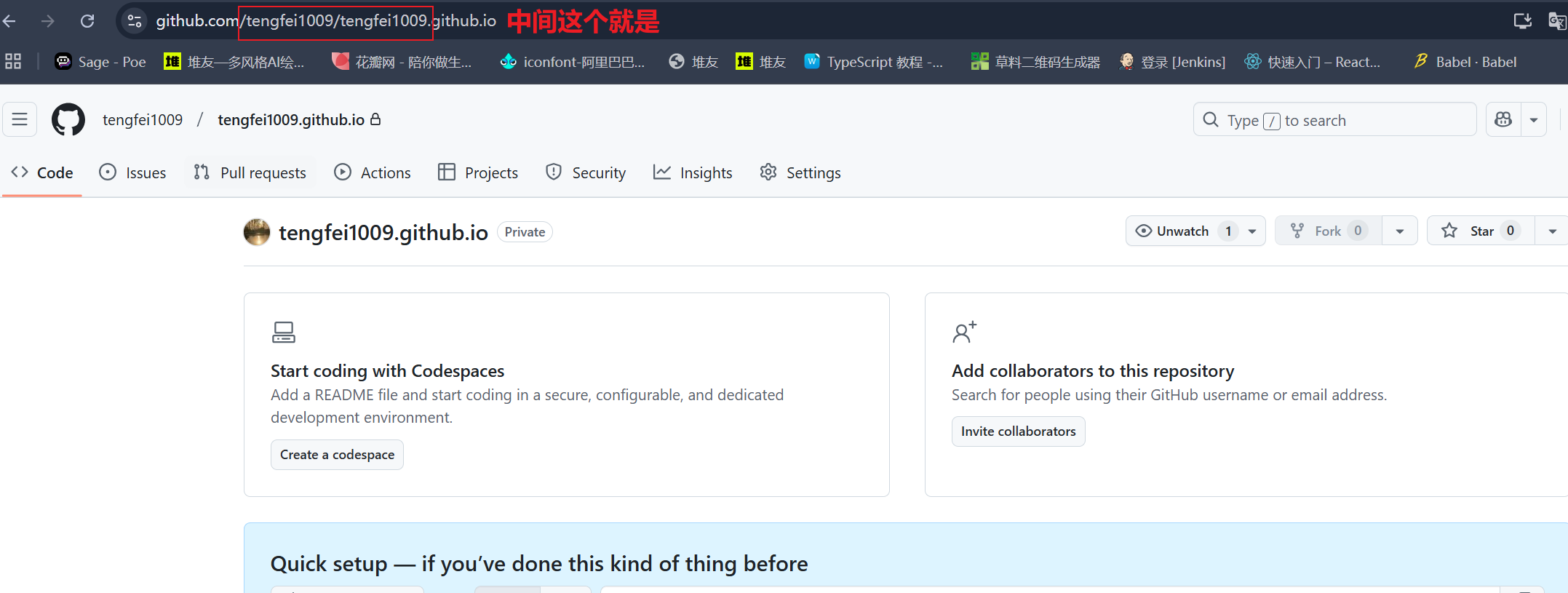This screenshot has height=593, width=1568.
Task: Star the repository
Action: pos(1481,231)
